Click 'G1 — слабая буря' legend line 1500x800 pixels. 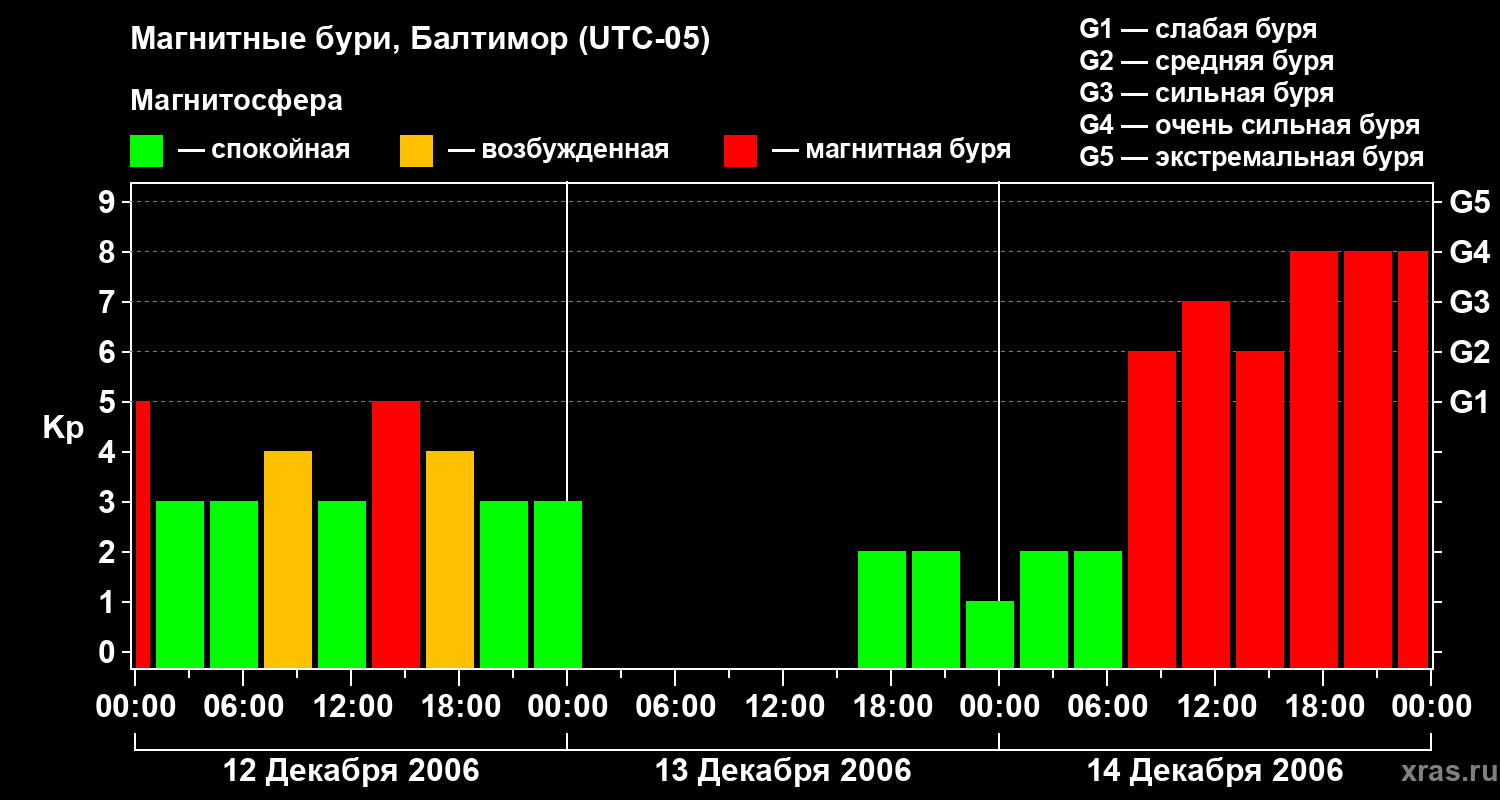click(x=1198, y=29)
